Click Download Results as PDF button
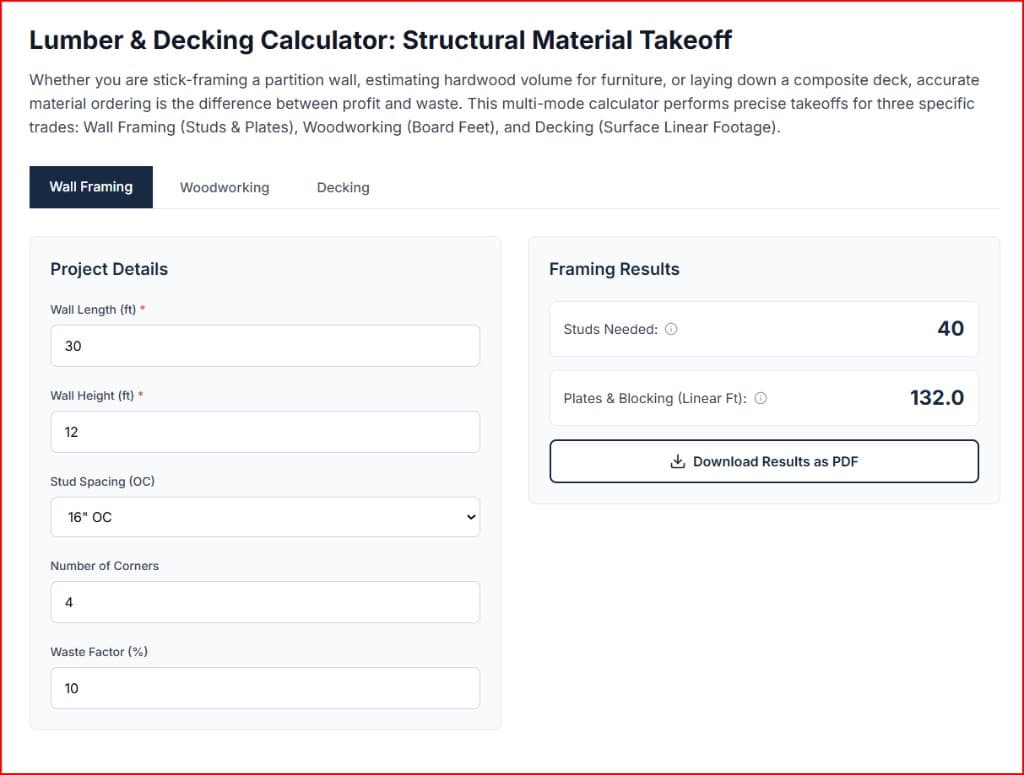Viewport: 1024px width, 775px height. point(764,462)
